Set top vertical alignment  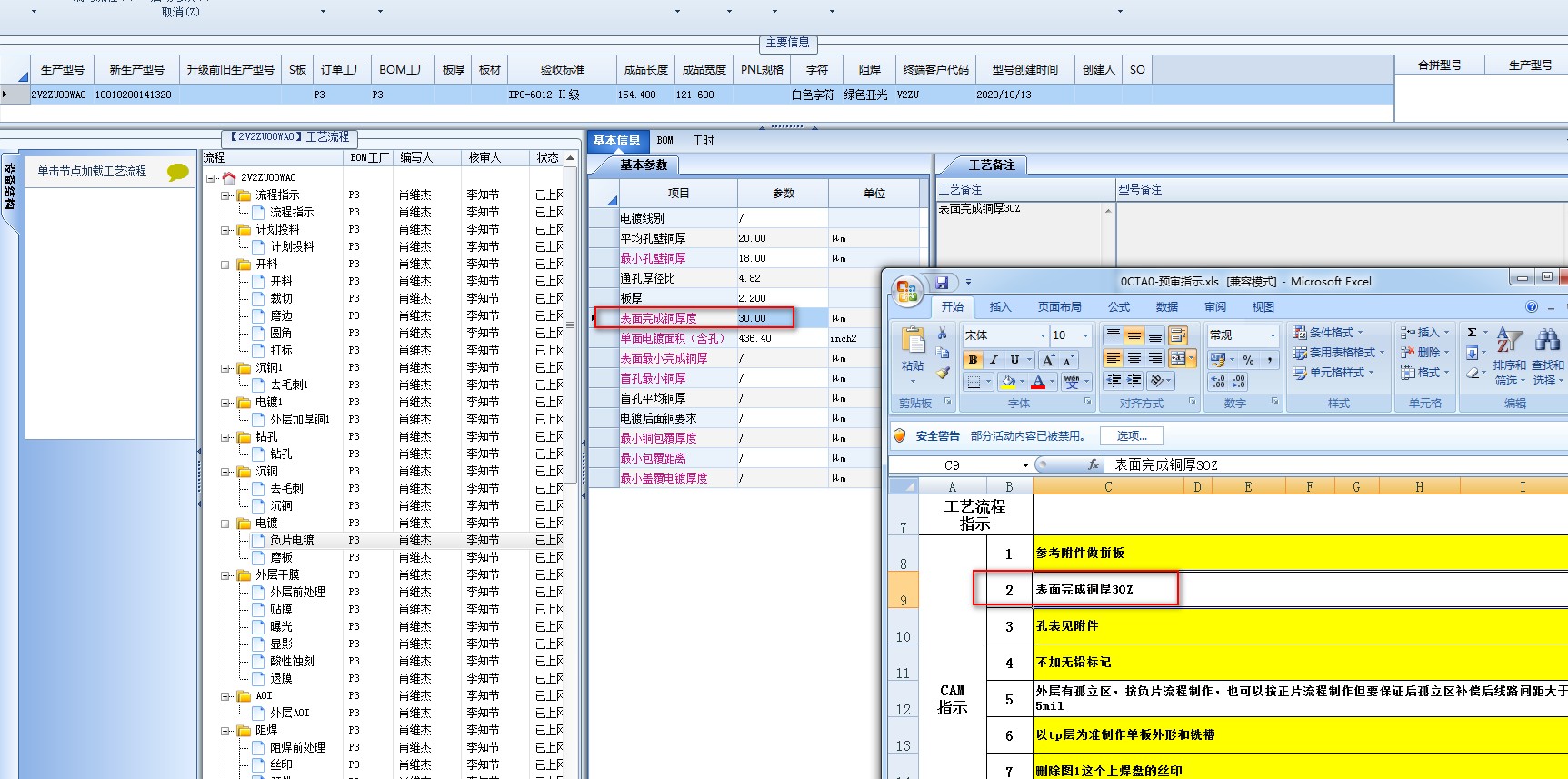(x=1113, y=335)
